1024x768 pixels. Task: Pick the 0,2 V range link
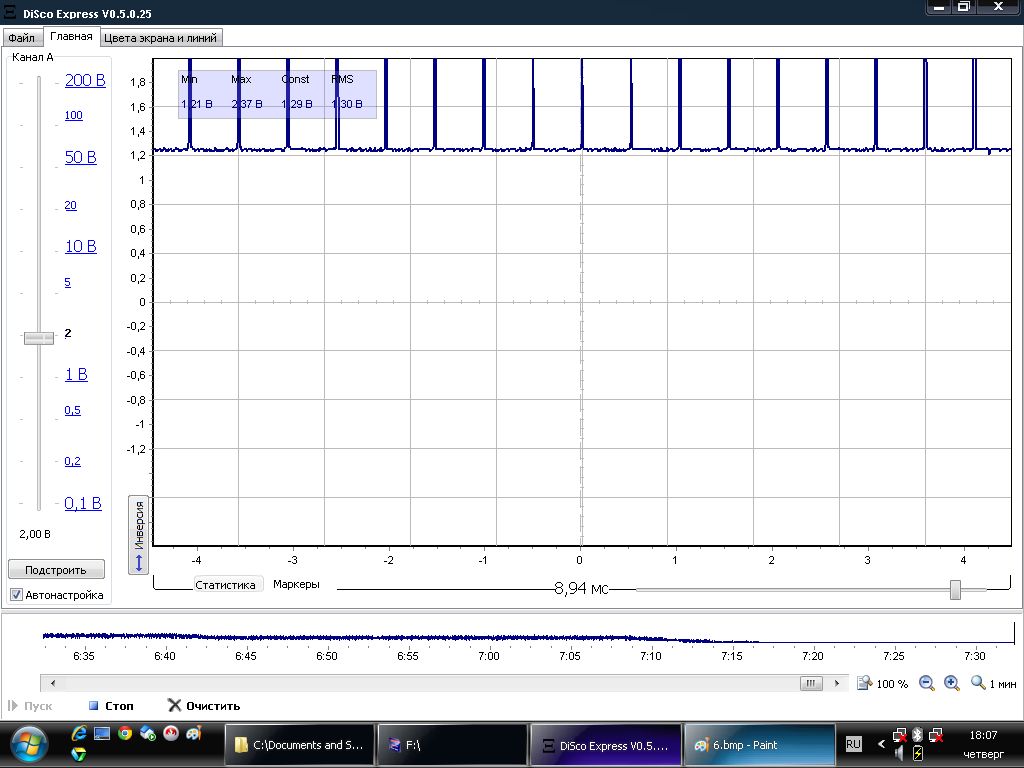click(72, 462)
